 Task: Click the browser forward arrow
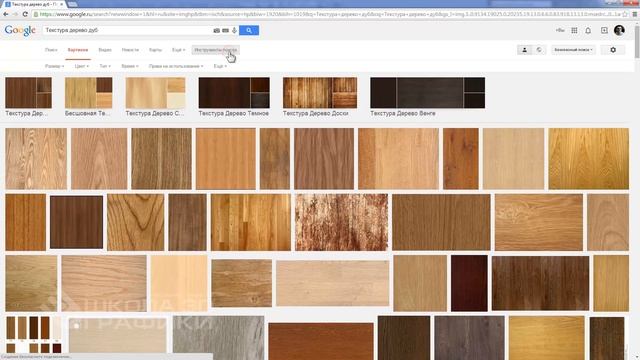(x=16, y=14)
